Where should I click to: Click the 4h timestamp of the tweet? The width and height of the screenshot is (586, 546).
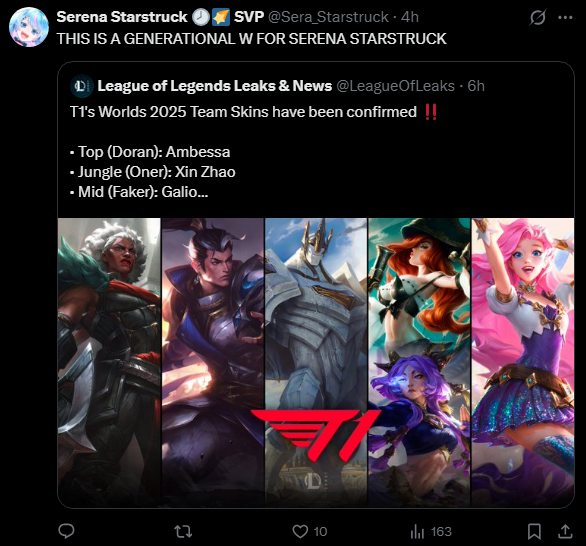click(410, 17)
